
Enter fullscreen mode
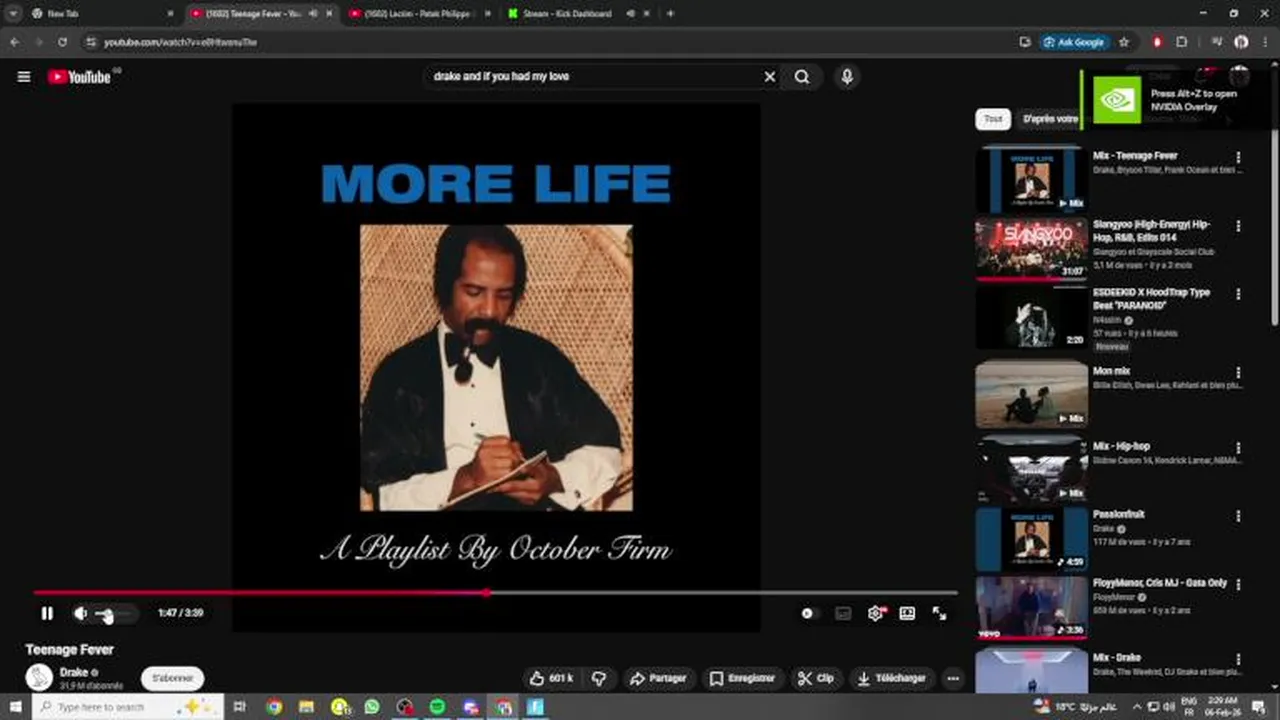[x=940, y=614]
